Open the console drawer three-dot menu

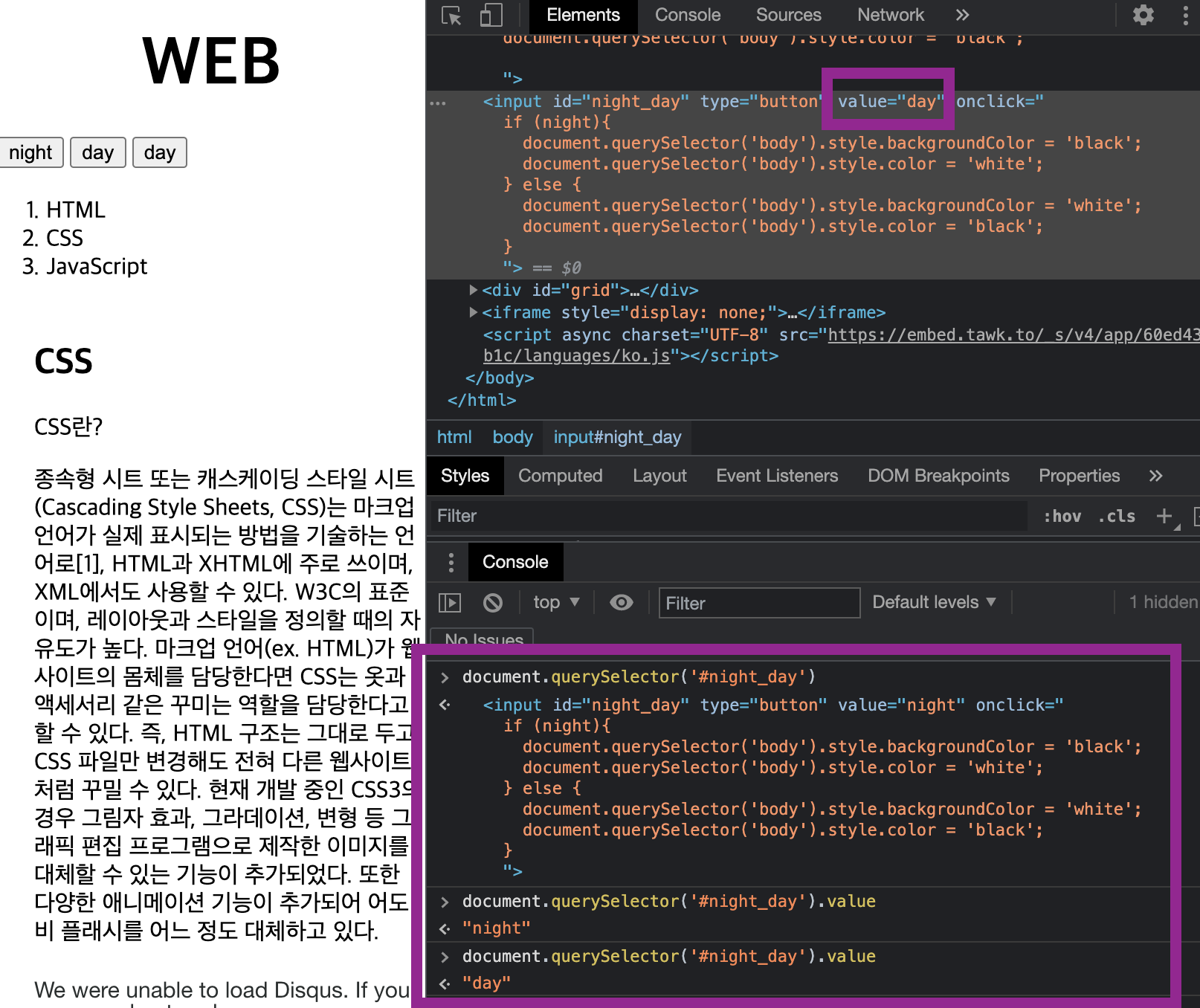[451, 563]
